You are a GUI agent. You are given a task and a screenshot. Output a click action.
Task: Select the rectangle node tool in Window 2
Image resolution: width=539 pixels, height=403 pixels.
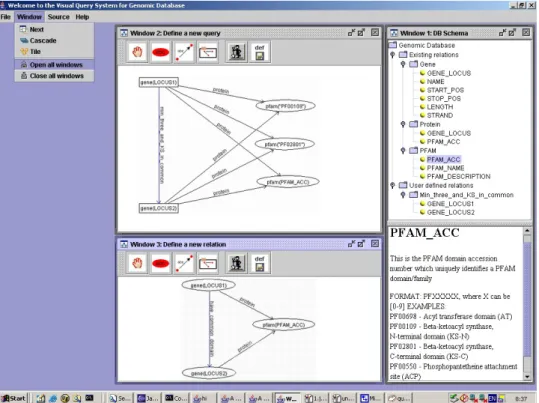[x=208, y=52]
